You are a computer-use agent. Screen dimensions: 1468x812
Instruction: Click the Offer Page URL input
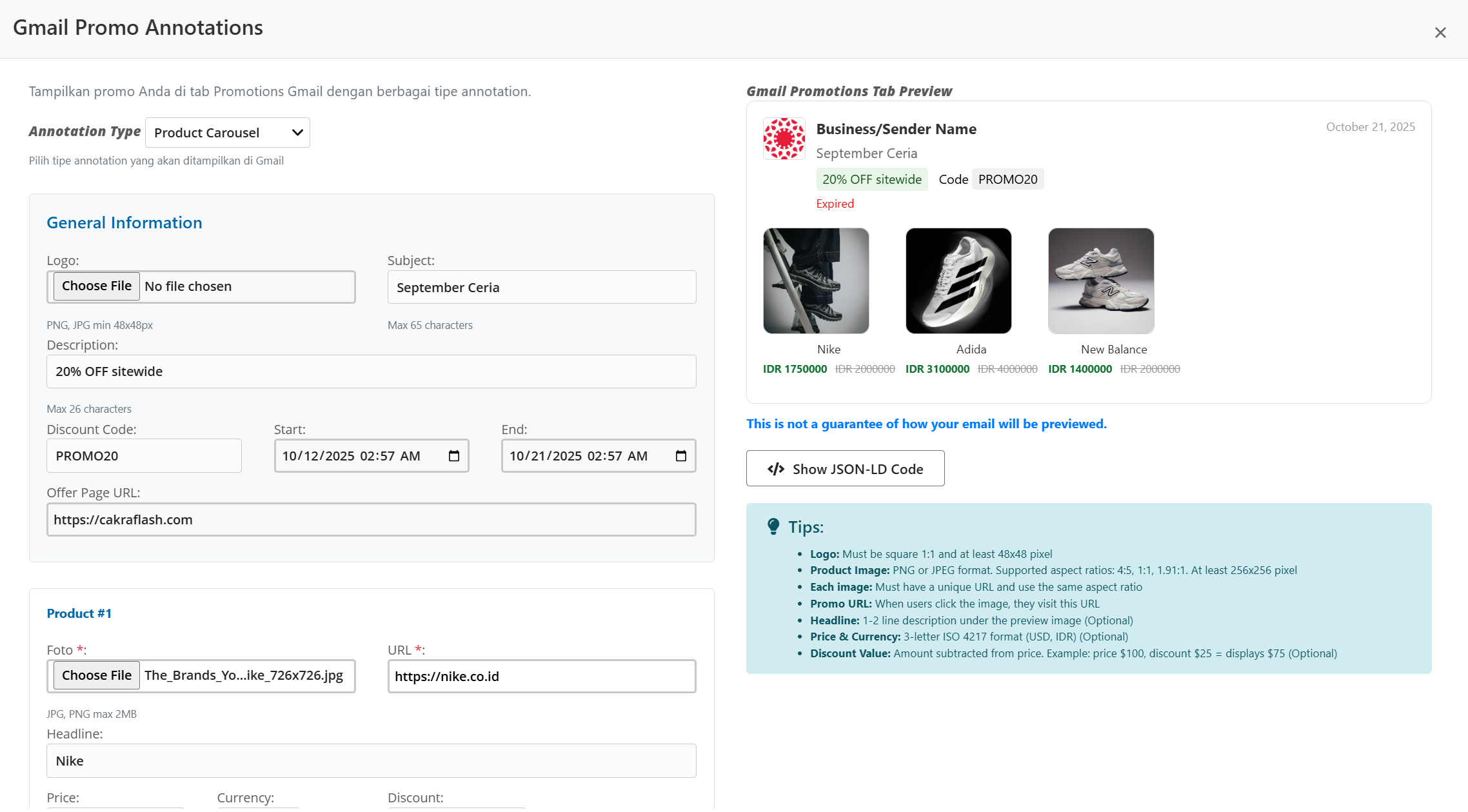[372, 520]
